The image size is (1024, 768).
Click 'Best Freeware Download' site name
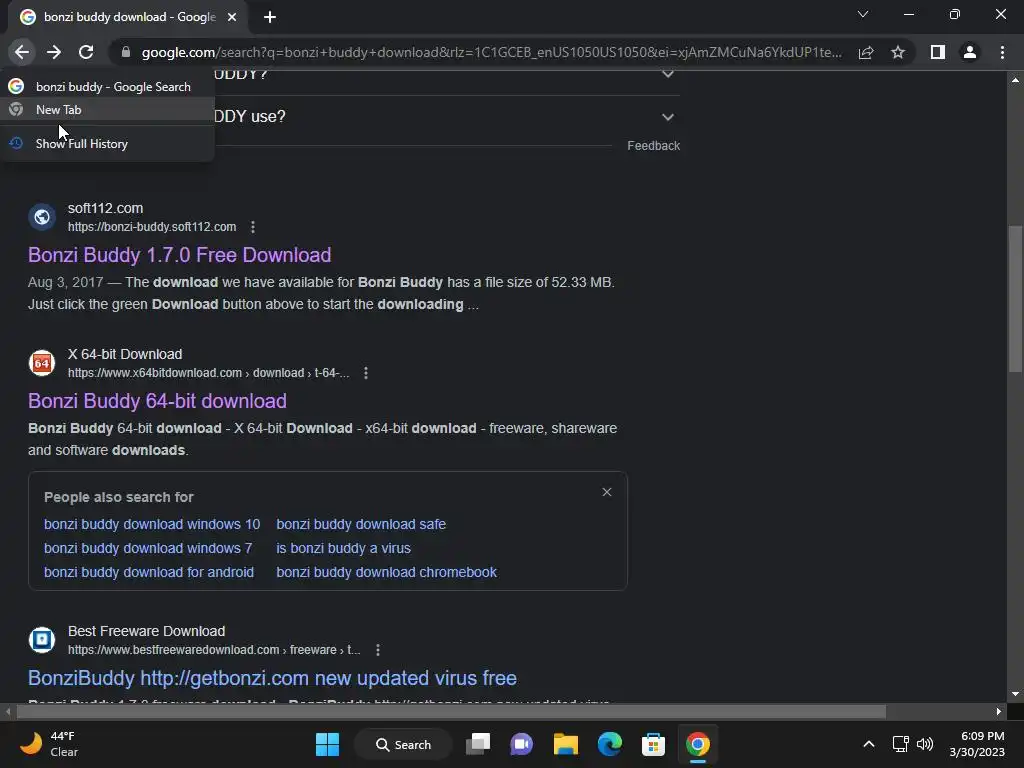pos(146,632)
